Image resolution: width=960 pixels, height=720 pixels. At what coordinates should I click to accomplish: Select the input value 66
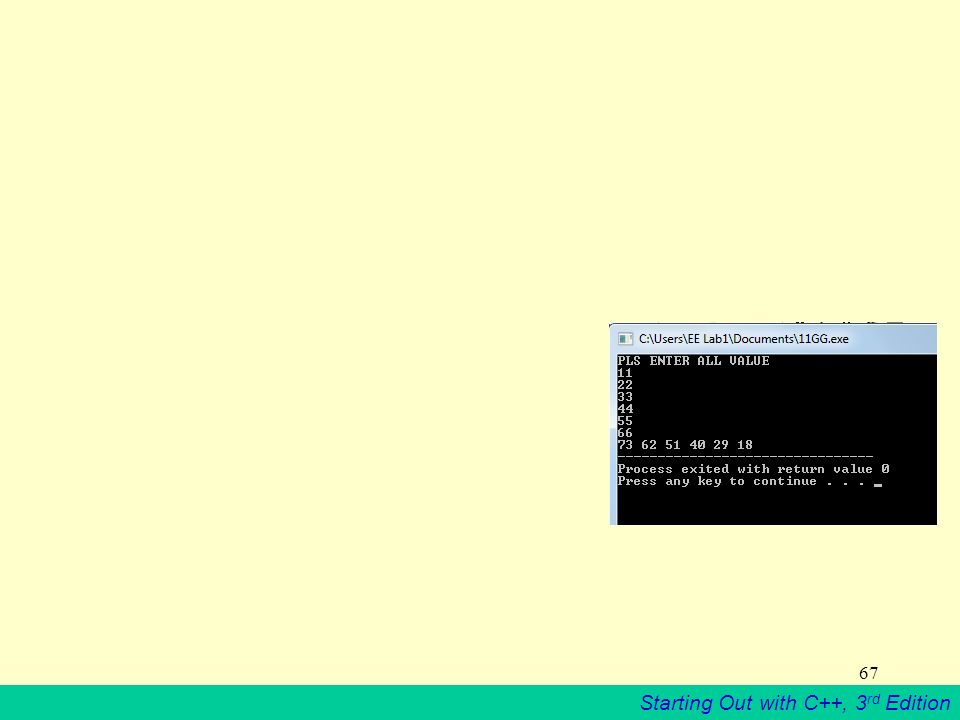click(624, 433)
